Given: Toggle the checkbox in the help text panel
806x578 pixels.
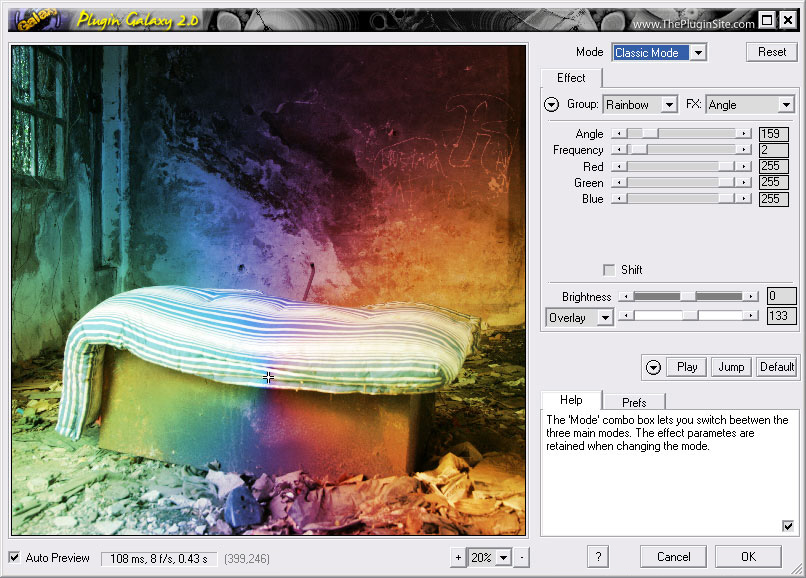Looking at the screenshot, I should coord(788,526).
